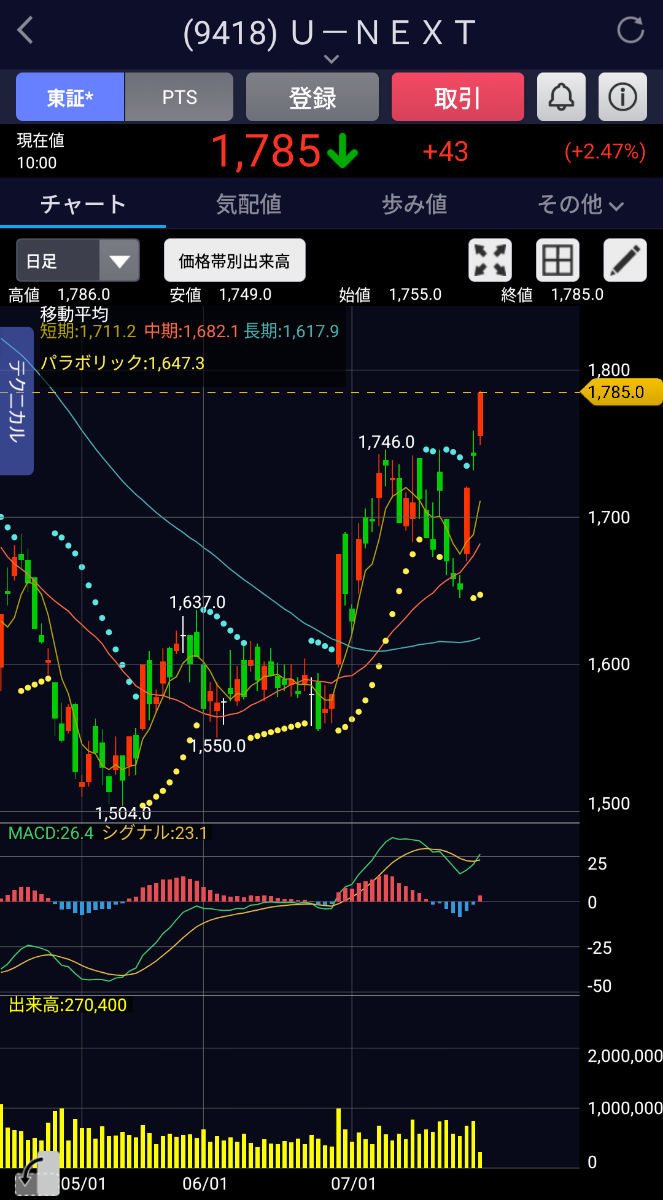Tap the 06/01 date axis label
This screenshot has height=1200, width=663.
(205, 1183)
